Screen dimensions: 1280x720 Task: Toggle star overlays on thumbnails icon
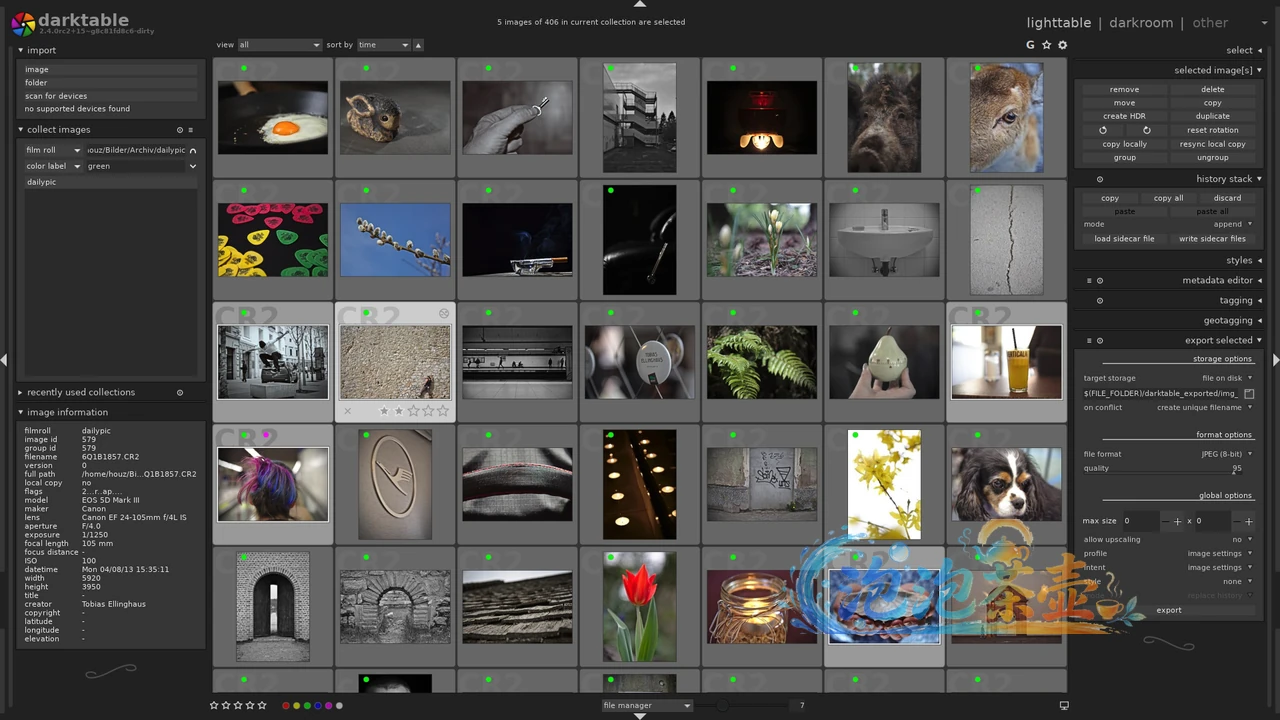1047,45
